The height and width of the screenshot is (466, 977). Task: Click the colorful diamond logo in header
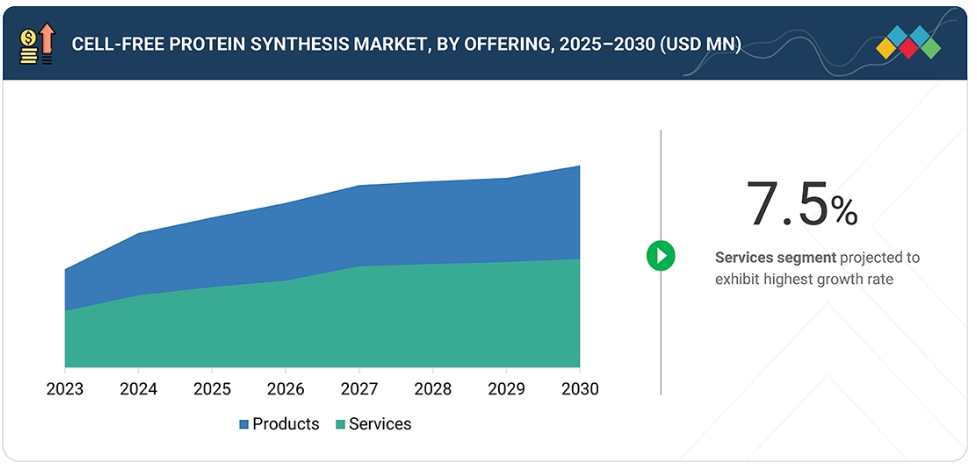click(908, 42)
